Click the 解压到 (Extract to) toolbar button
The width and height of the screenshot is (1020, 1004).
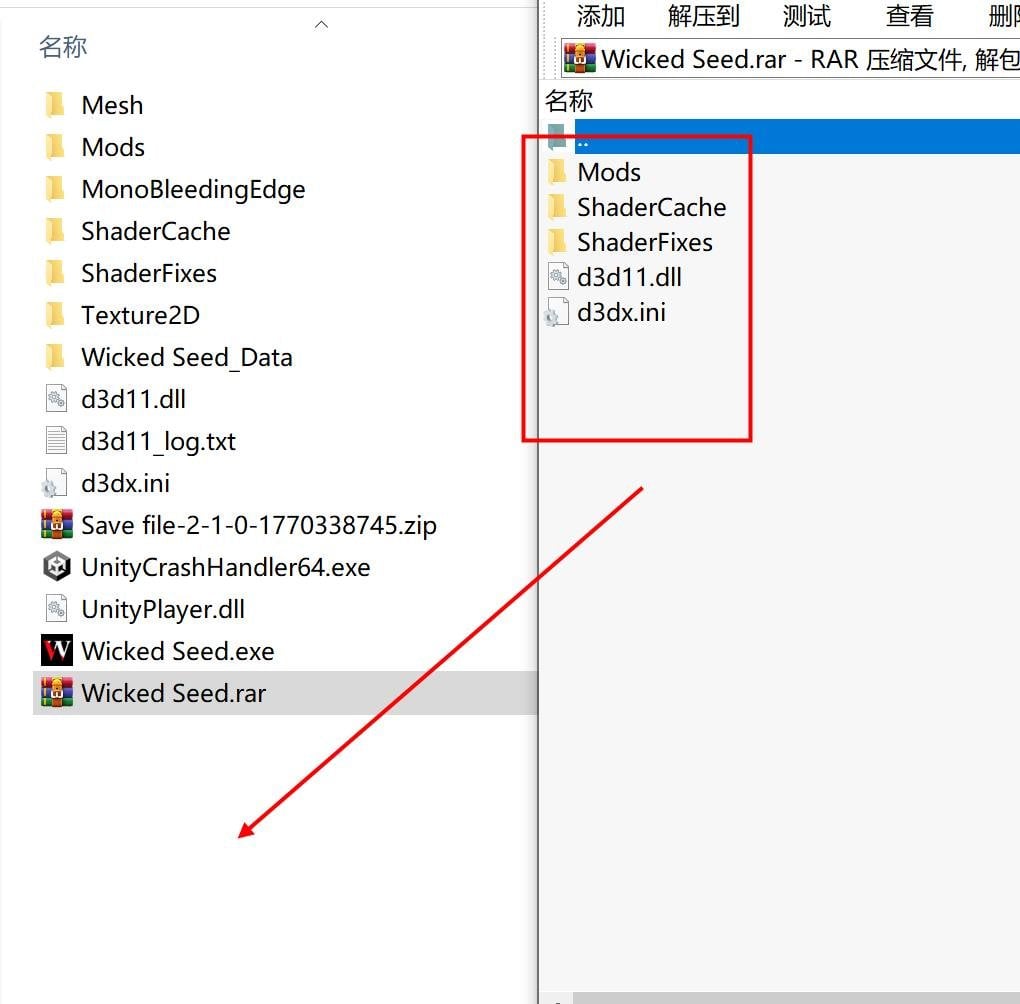coord(703,16)
